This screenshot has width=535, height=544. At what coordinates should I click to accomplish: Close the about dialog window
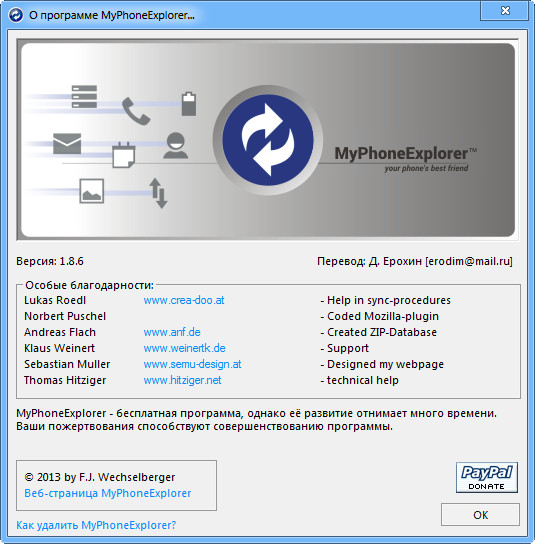[x=505, y=11]
